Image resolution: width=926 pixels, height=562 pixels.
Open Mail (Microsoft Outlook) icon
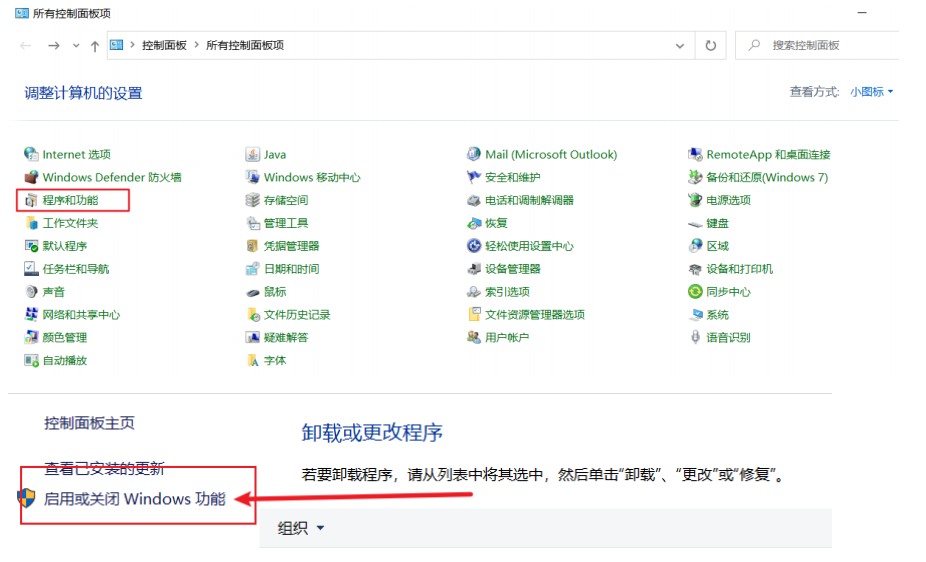coord(474,155)
